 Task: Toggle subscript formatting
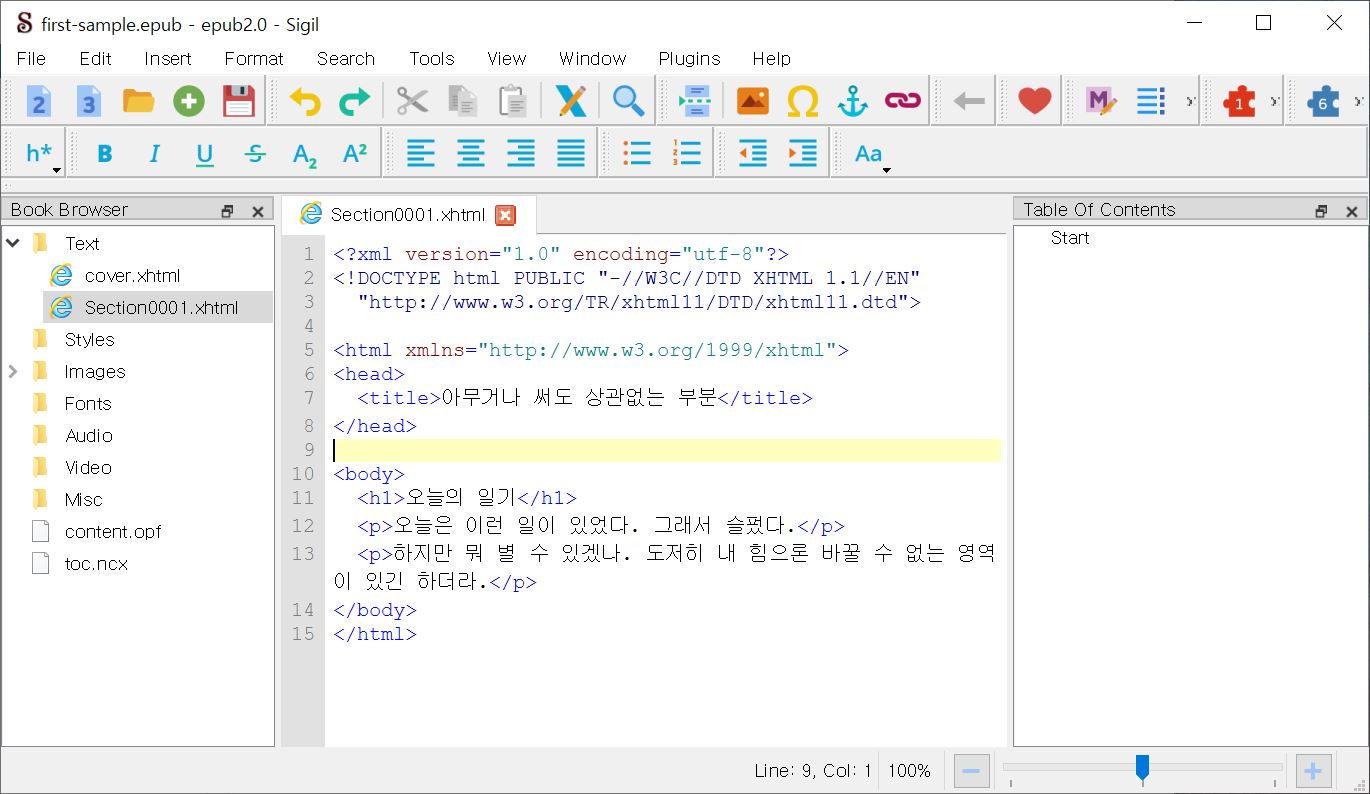pos(305,153)
